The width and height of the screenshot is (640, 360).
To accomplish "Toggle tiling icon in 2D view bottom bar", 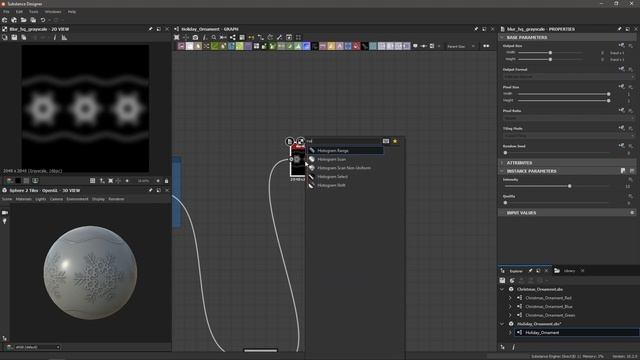I will [x=93, y=180].
